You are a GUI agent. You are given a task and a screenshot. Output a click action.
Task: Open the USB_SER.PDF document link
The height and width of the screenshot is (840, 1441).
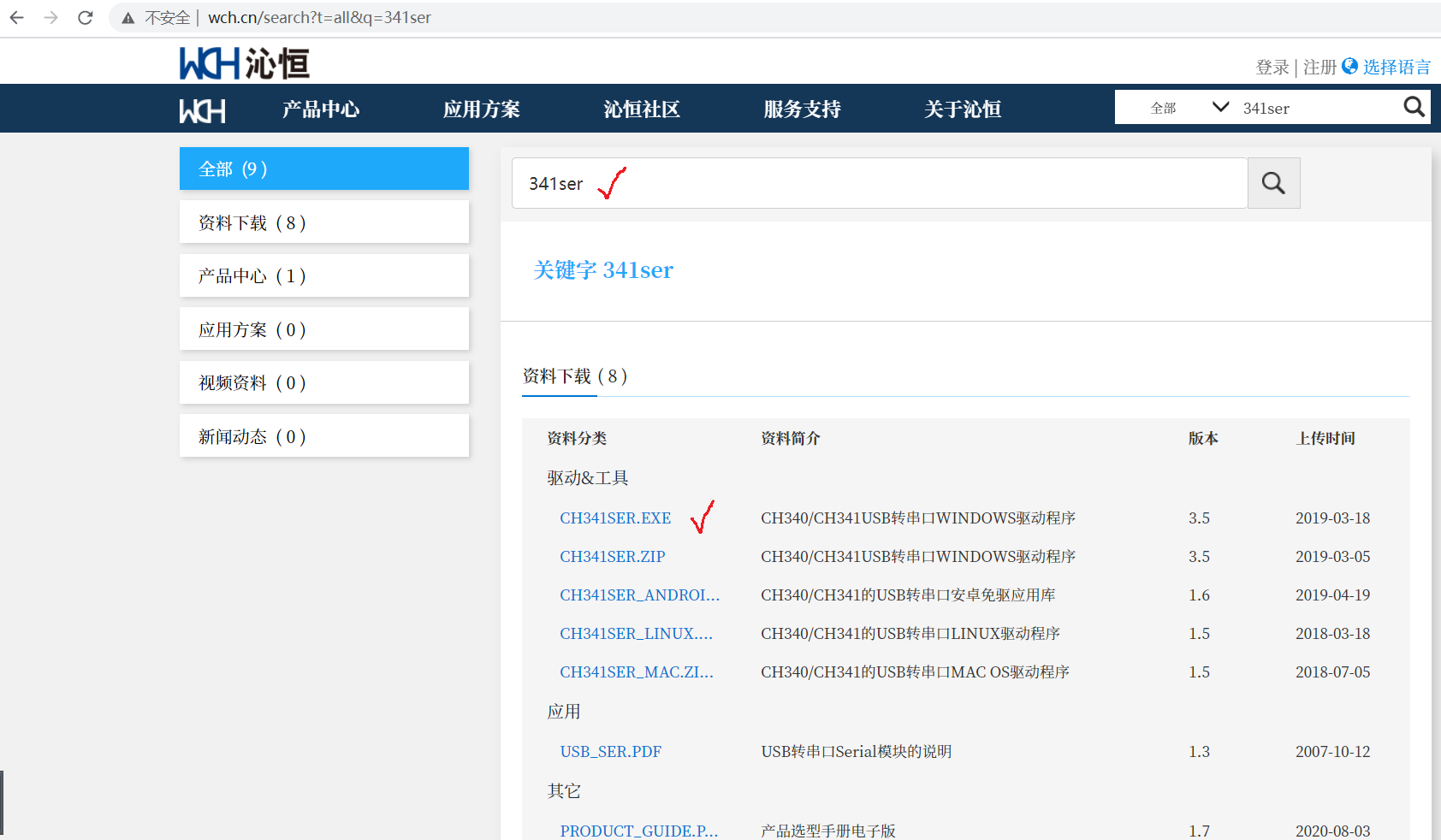tap(610, 751)
